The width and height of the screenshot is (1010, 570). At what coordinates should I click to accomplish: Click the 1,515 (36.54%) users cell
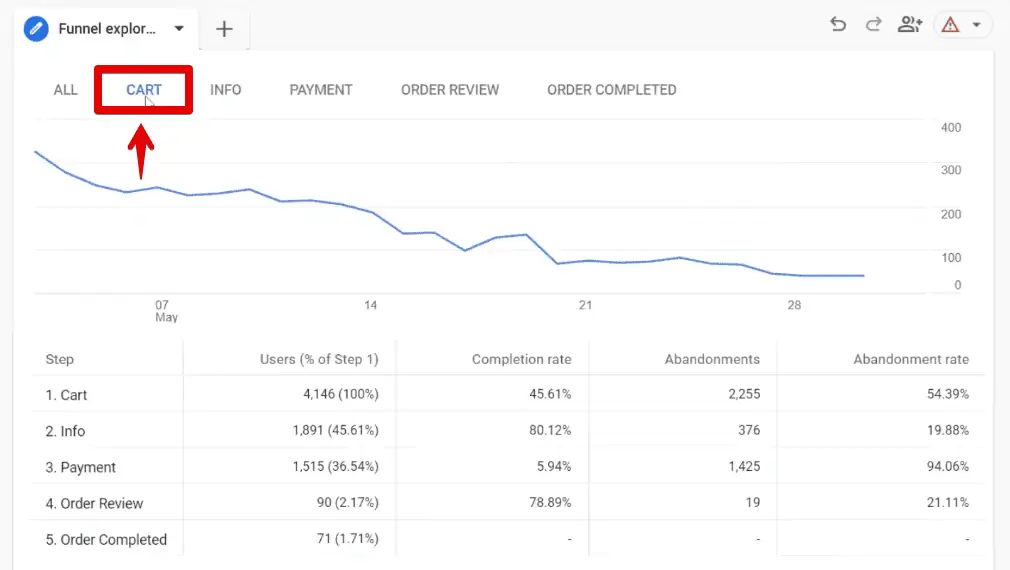point(335,466)
